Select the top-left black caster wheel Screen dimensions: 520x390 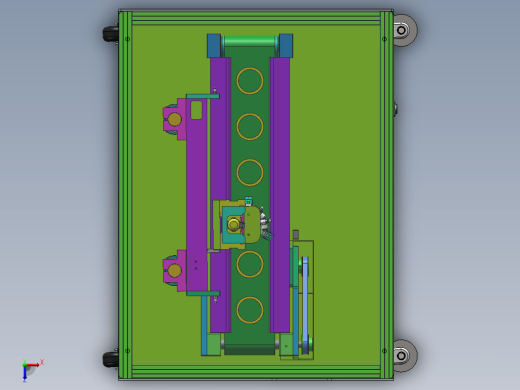tap(110, 34)
